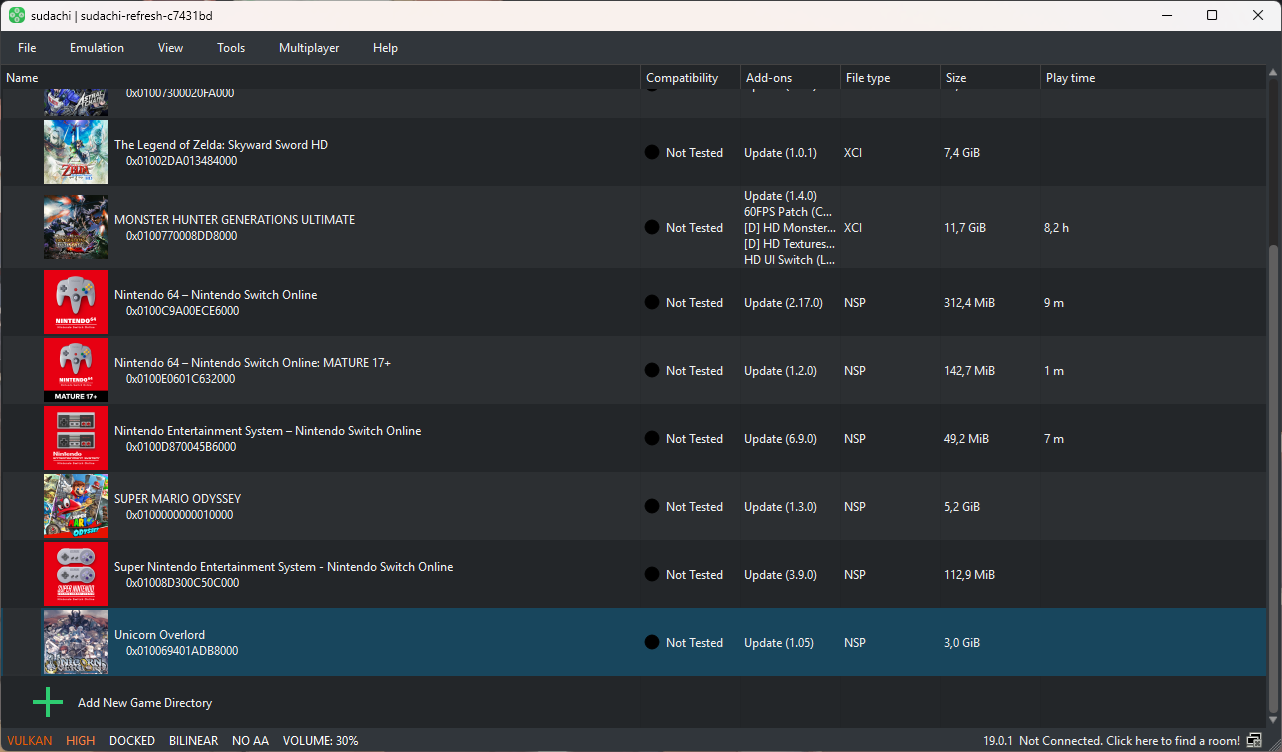This screenshot has width=1282, height=752.
Task: Toggle the VULKAN graphics API button
Action: [x=29, y=741]
